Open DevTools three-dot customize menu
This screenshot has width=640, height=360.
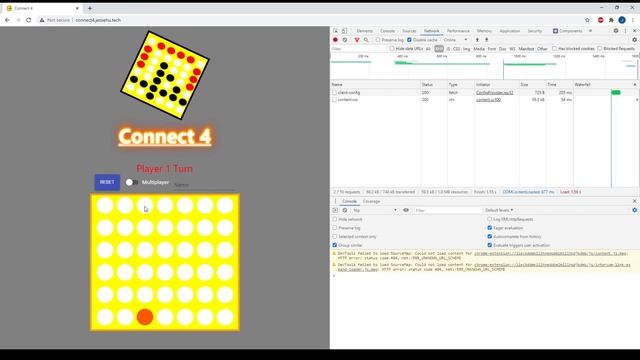(x=625, y=31)
